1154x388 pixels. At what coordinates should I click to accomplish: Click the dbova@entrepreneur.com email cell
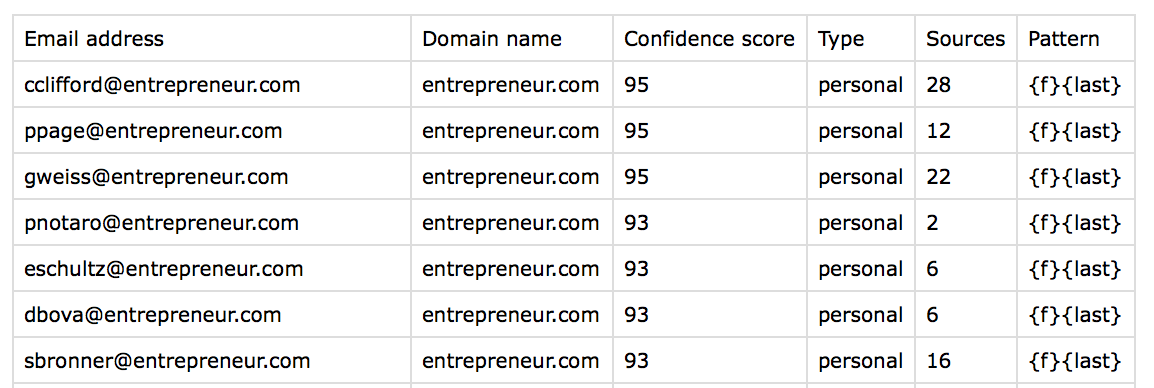point(212,315)
